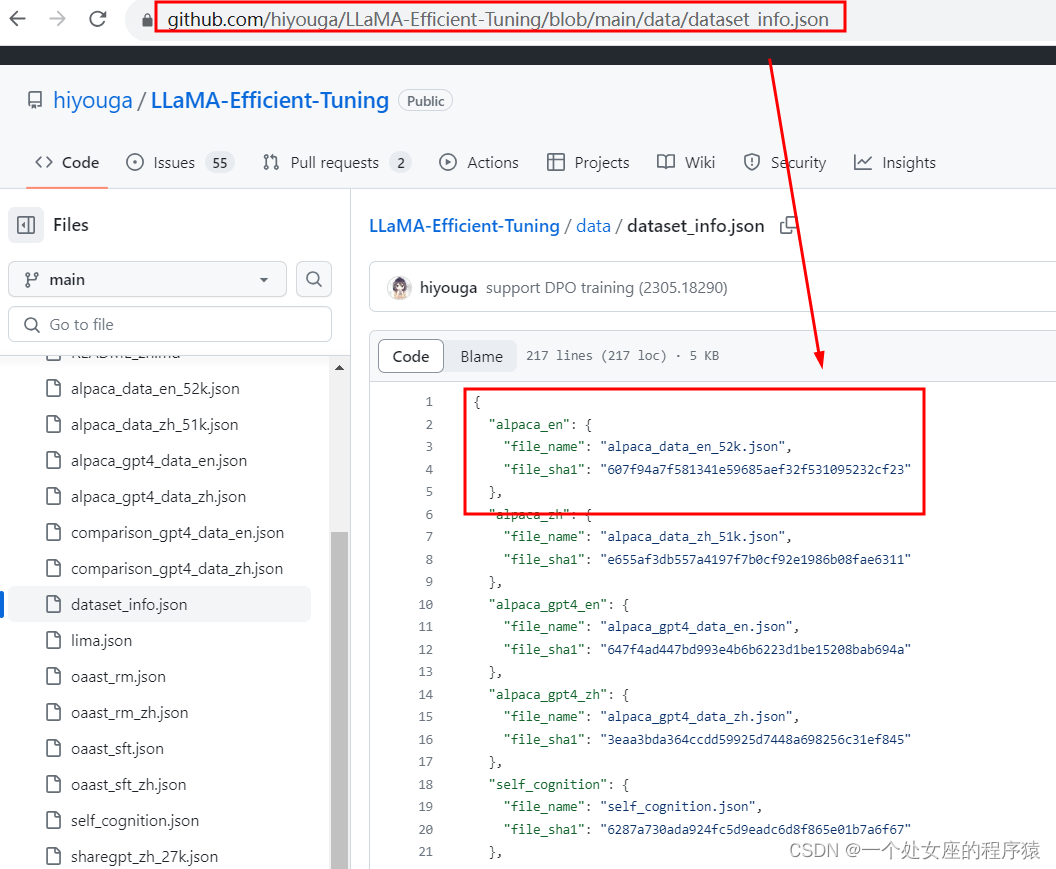
Task: Focus the GitHub URL address bar
Action: pyautogui.click(x=498, y=20)
